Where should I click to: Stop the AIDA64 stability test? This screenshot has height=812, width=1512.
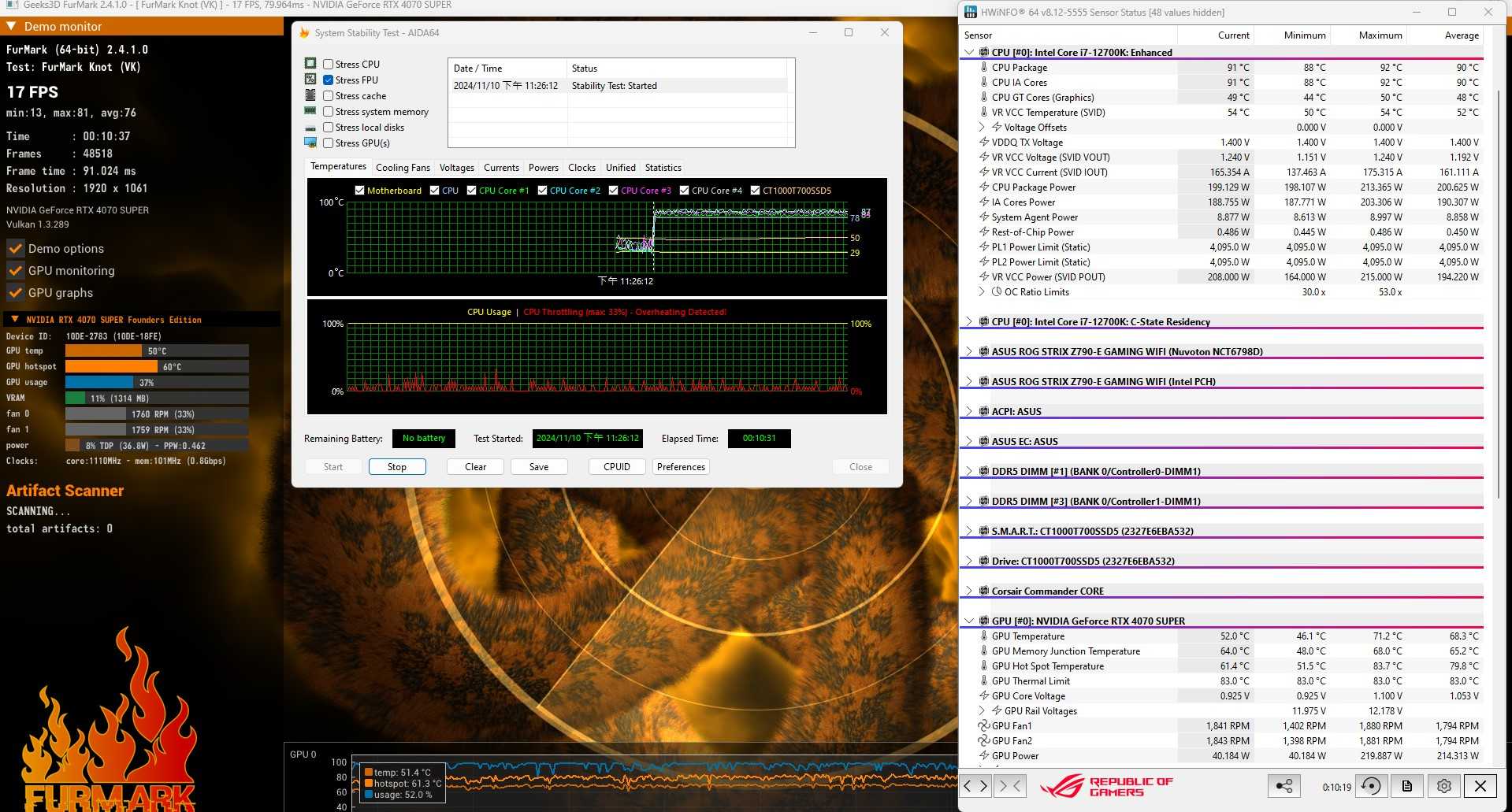point(397,466)
